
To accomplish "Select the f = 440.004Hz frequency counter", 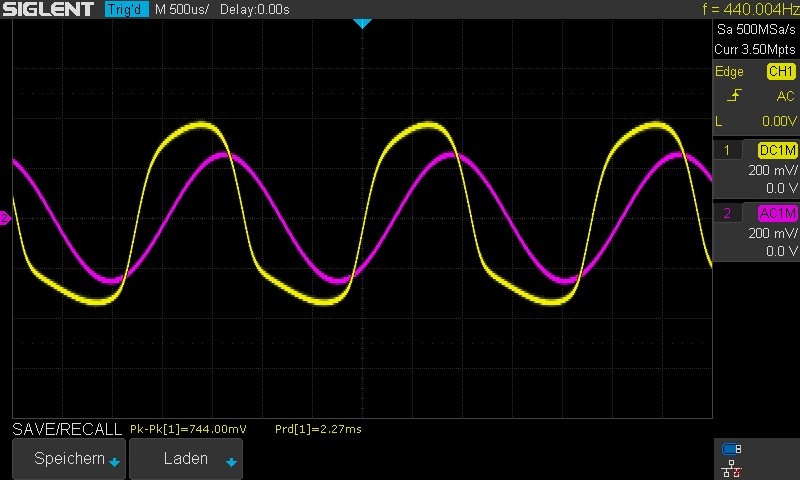I will (751, 9).
